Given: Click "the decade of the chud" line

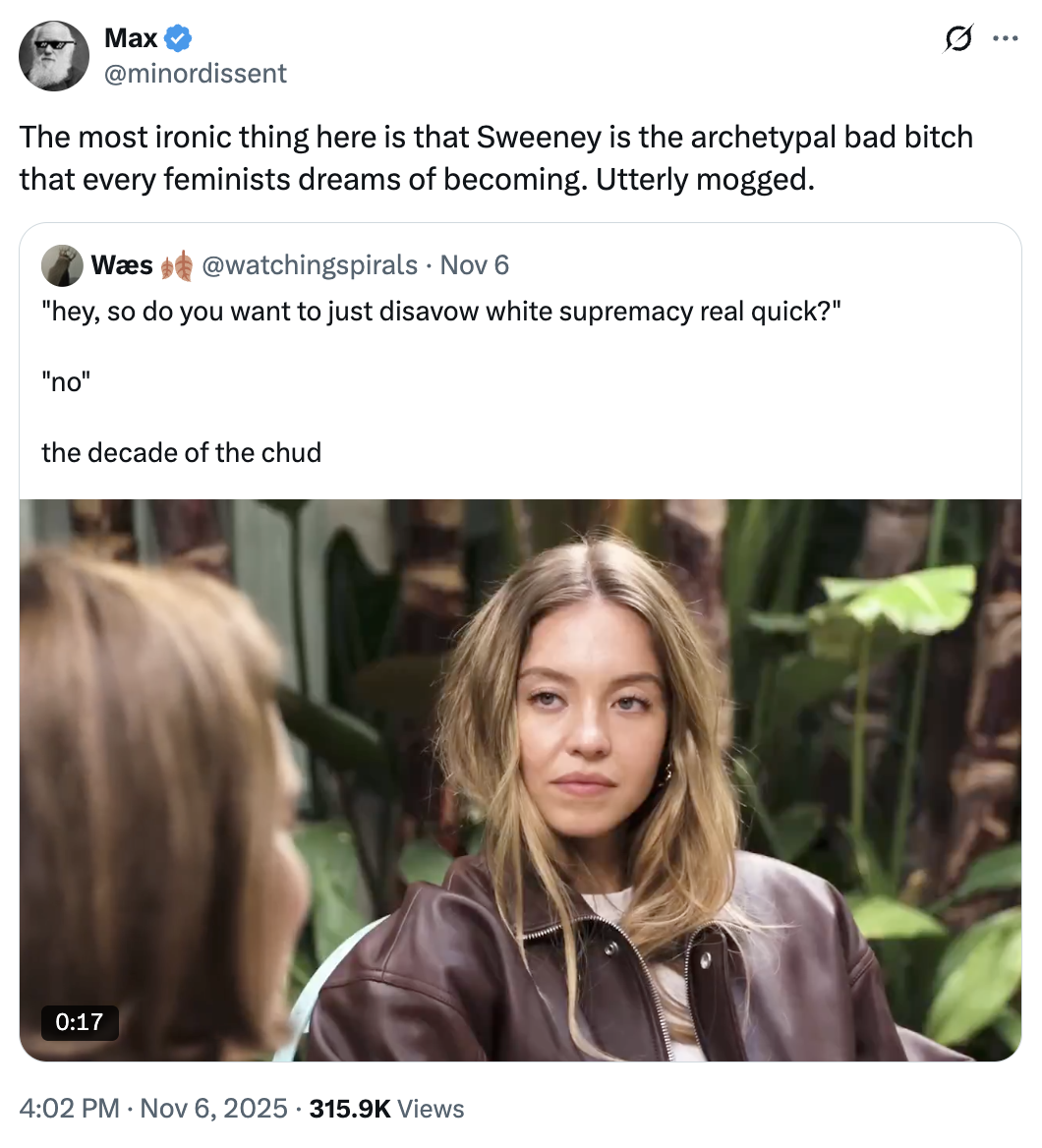Looking at the screenshot, I should click(182, 452).
